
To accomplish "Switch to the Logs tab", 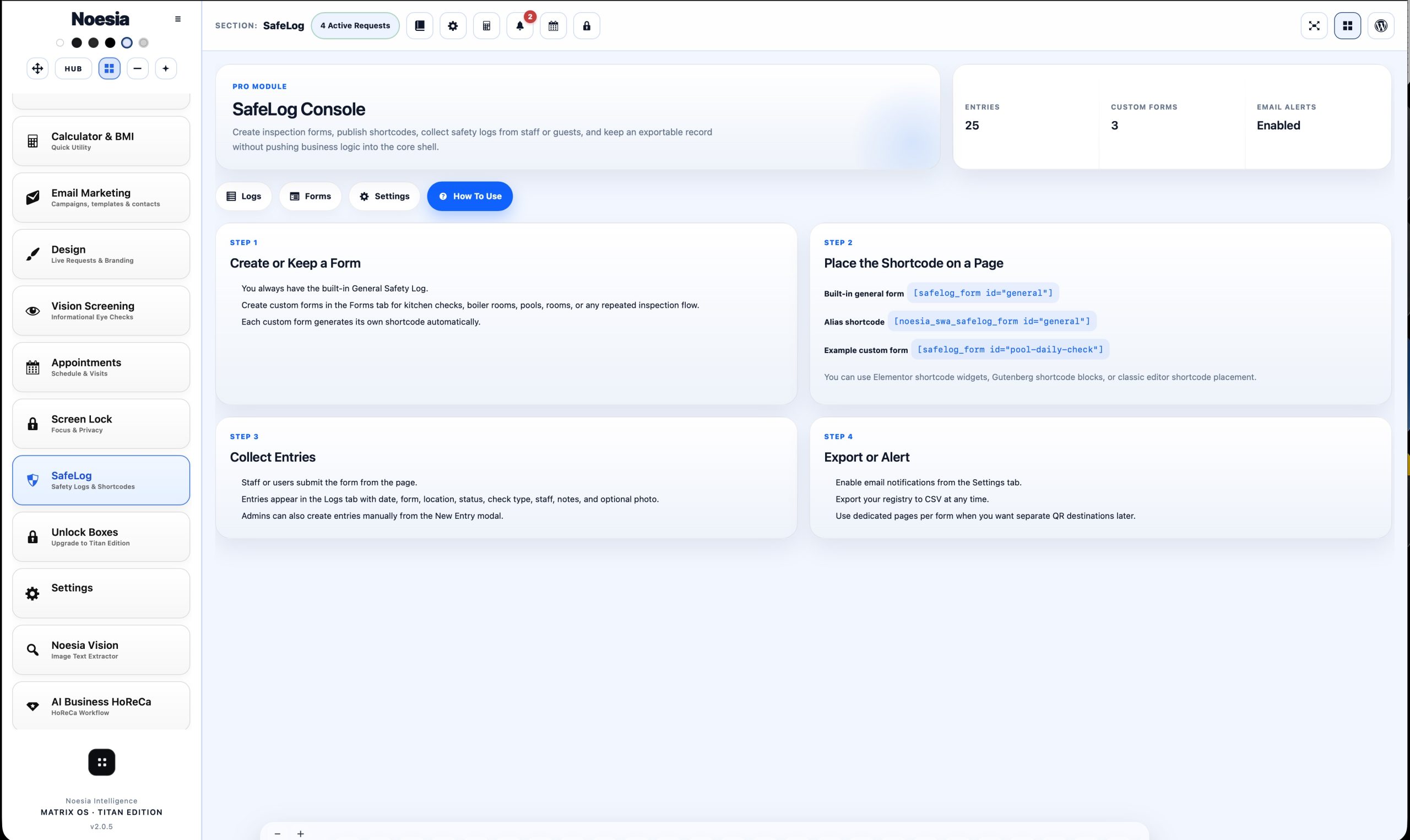I will click(x=244, y=197).
